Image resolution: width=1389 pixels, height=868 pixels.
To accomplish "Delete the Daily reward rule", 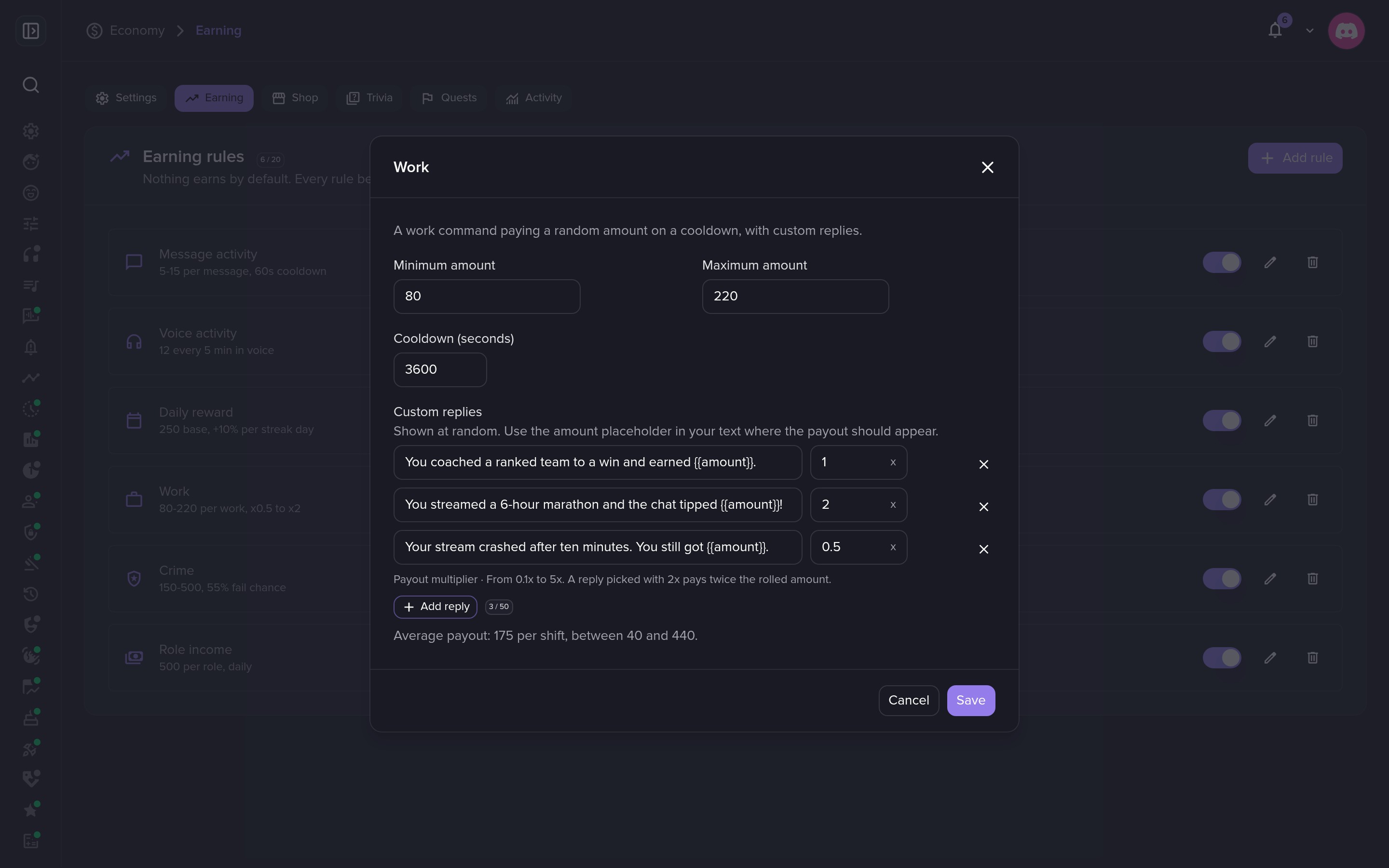I will click(x=1313, y=420).
